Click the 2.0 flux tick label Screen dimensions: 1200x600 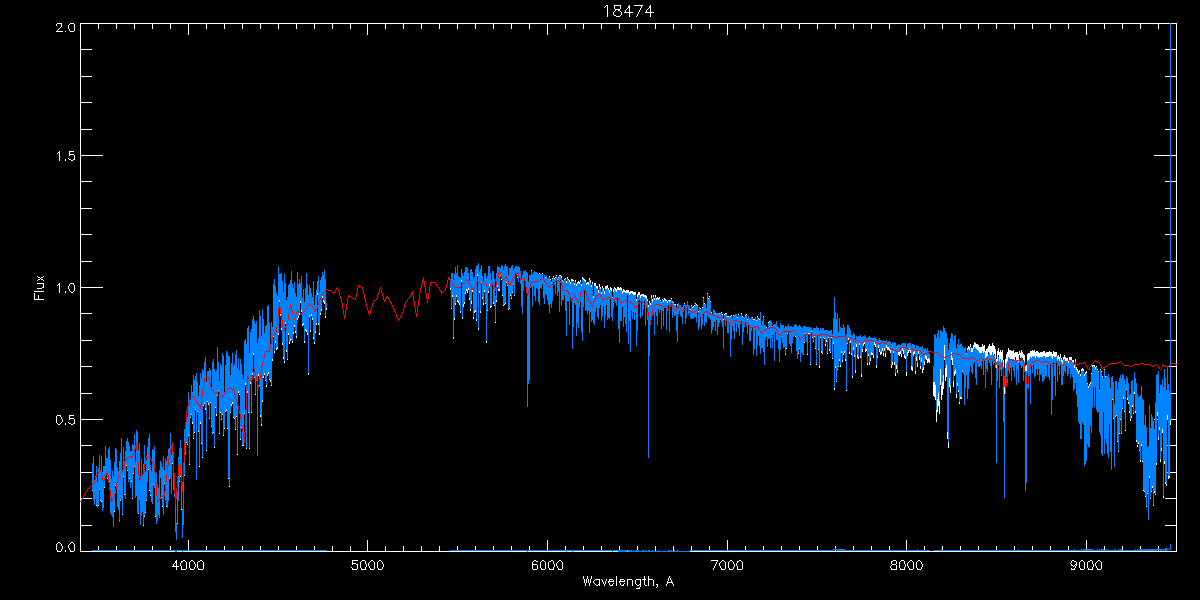pos(64,27)
